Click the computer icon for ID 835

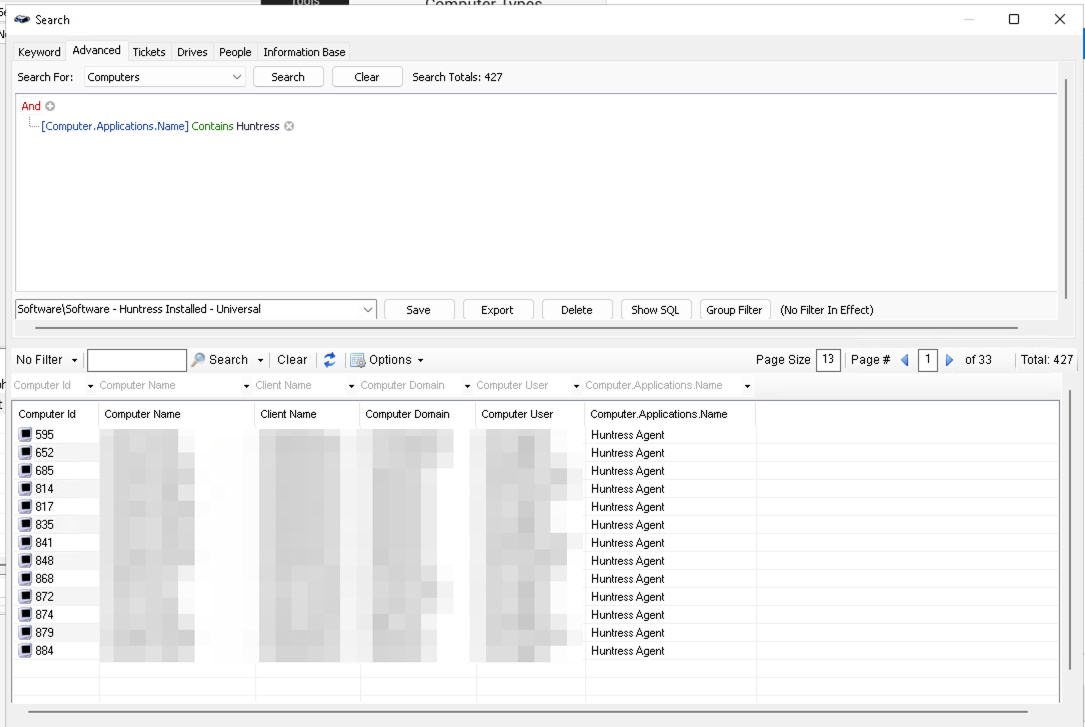tap(26, 524)
